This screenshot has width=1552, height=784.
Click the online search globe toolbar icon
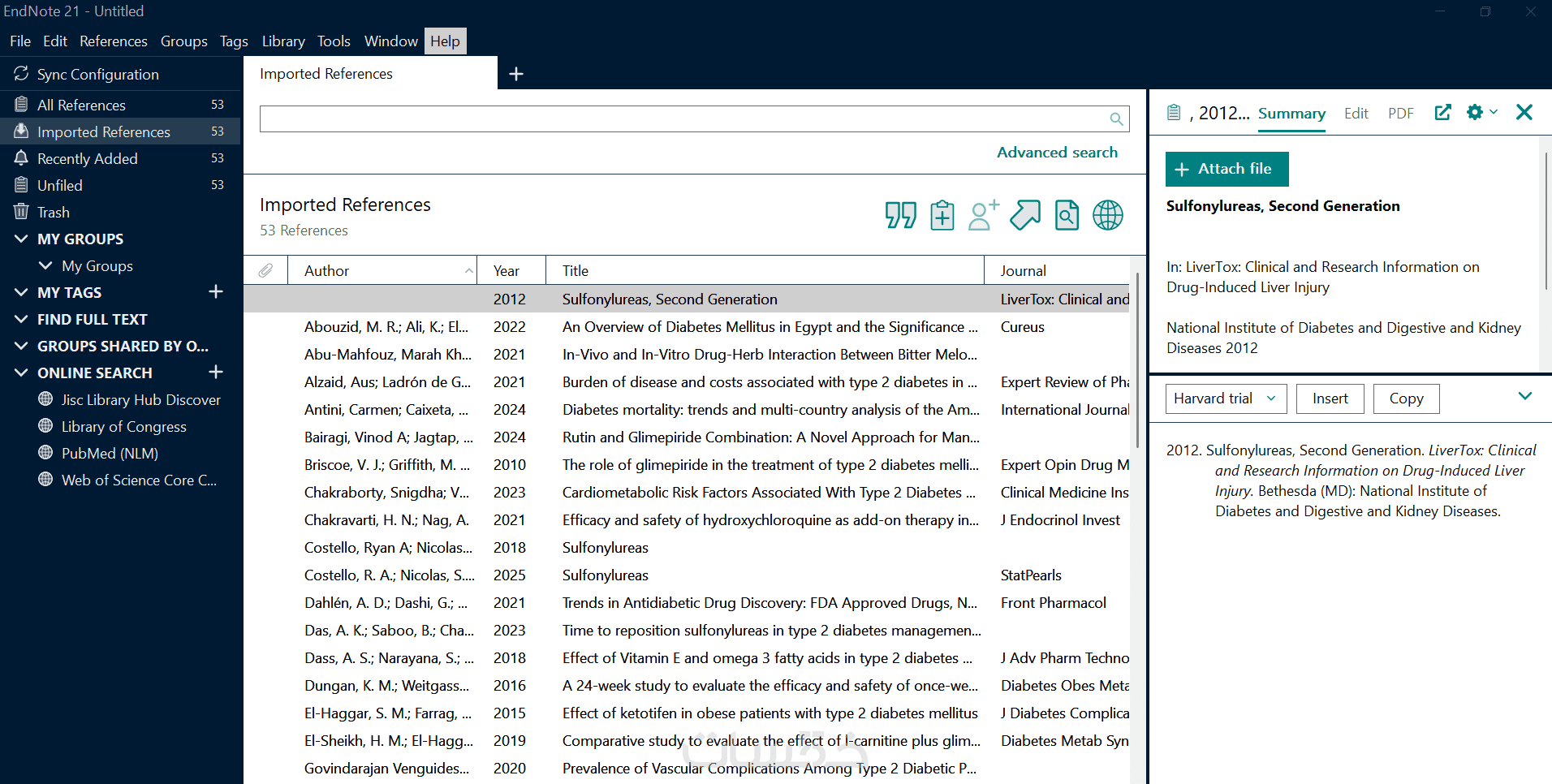point(1108,215)
